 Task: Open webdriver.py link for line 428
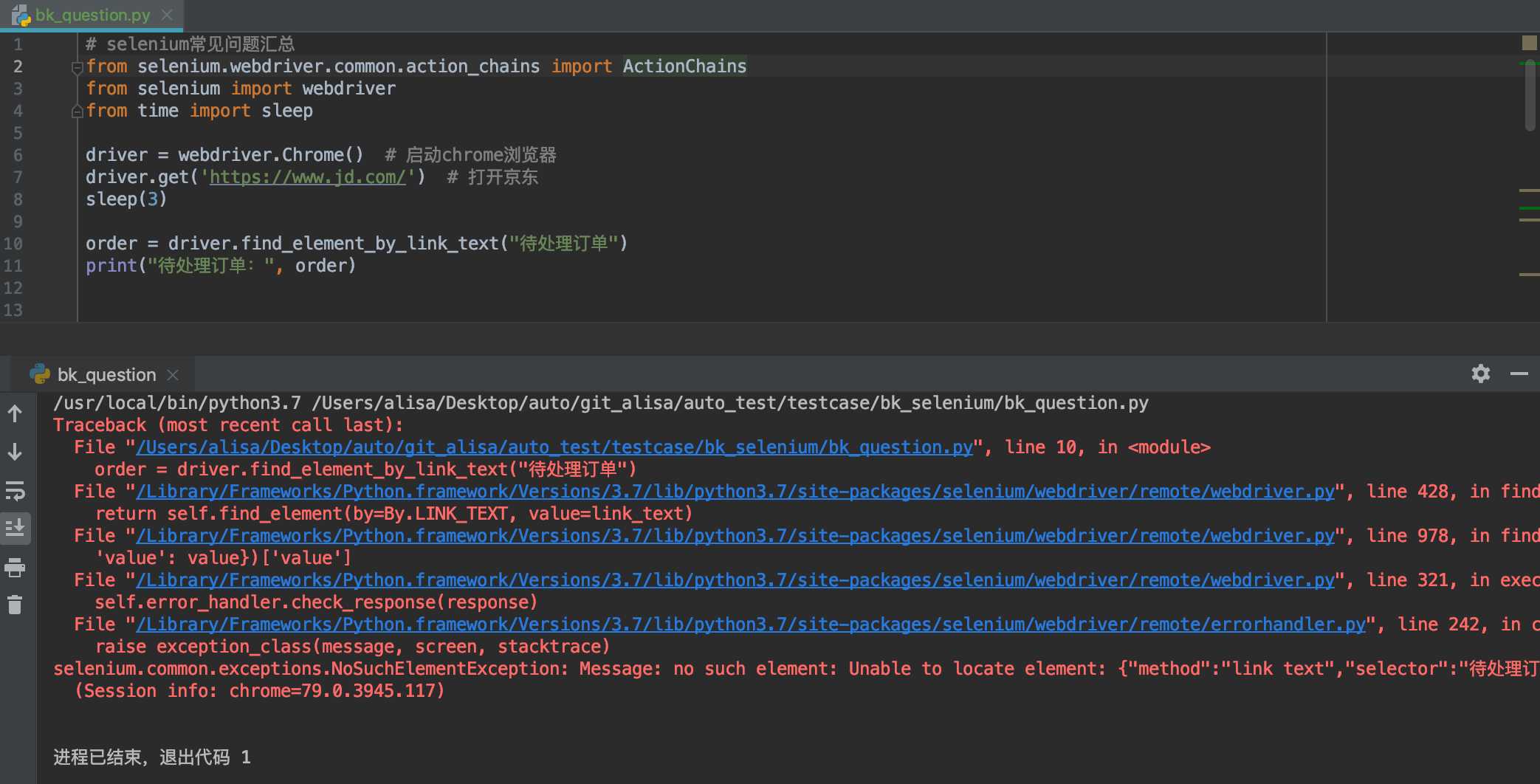click(x=735, y=492)
